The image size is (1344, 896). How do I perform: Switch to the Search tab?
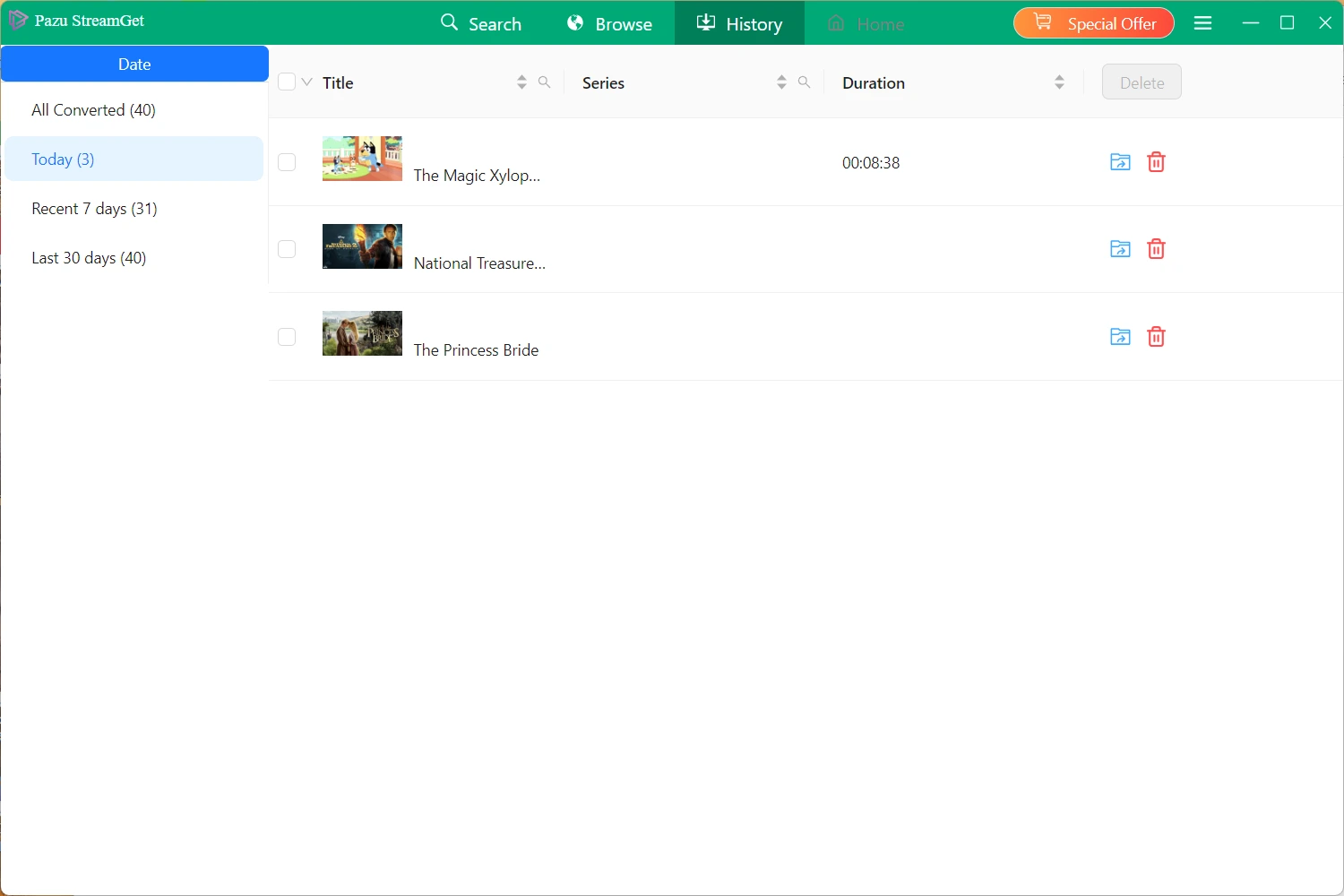(481, 23)
